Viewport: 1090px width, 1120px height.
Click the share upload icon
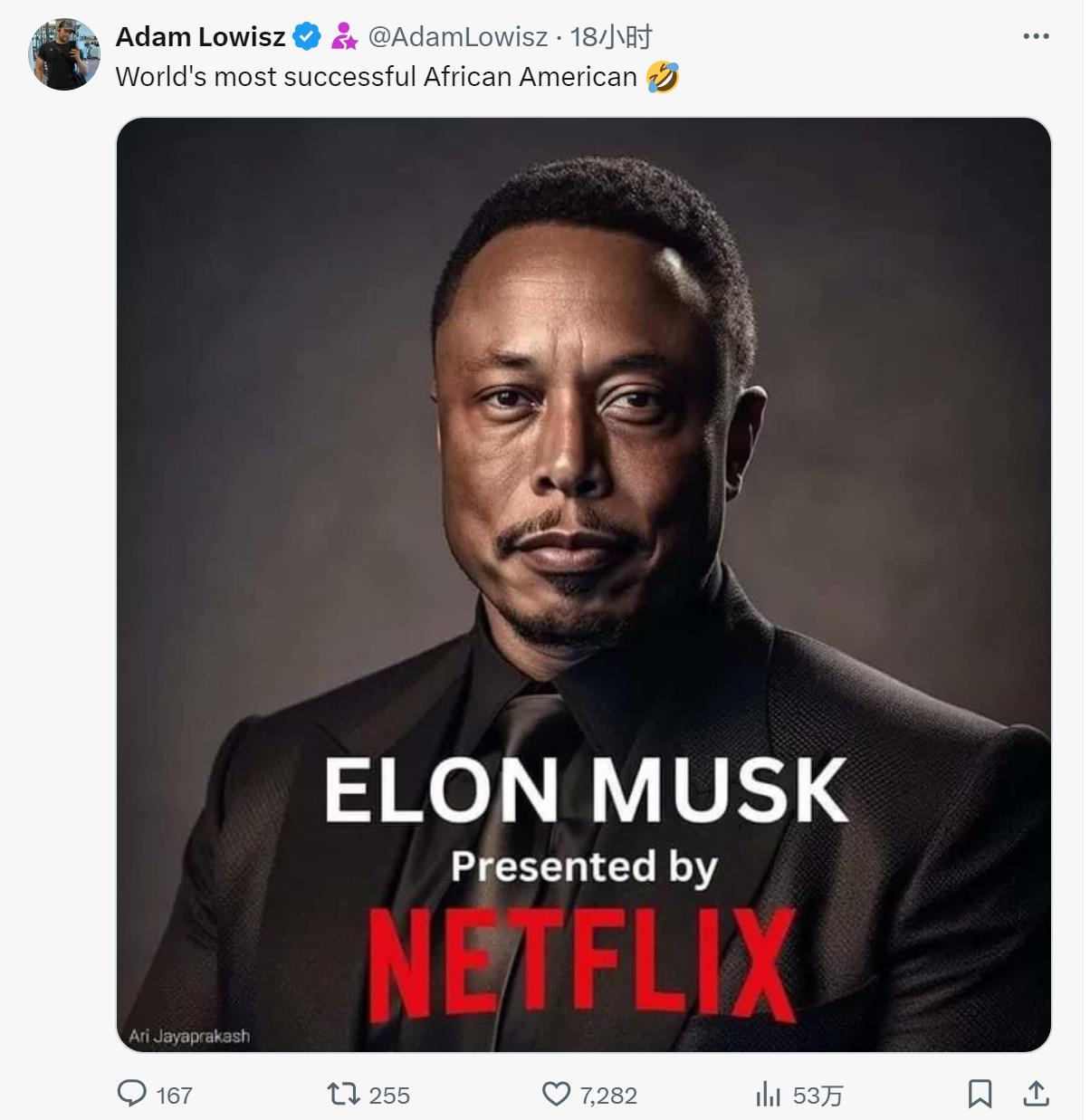pyautogui.click(x=1036, y=1094)
